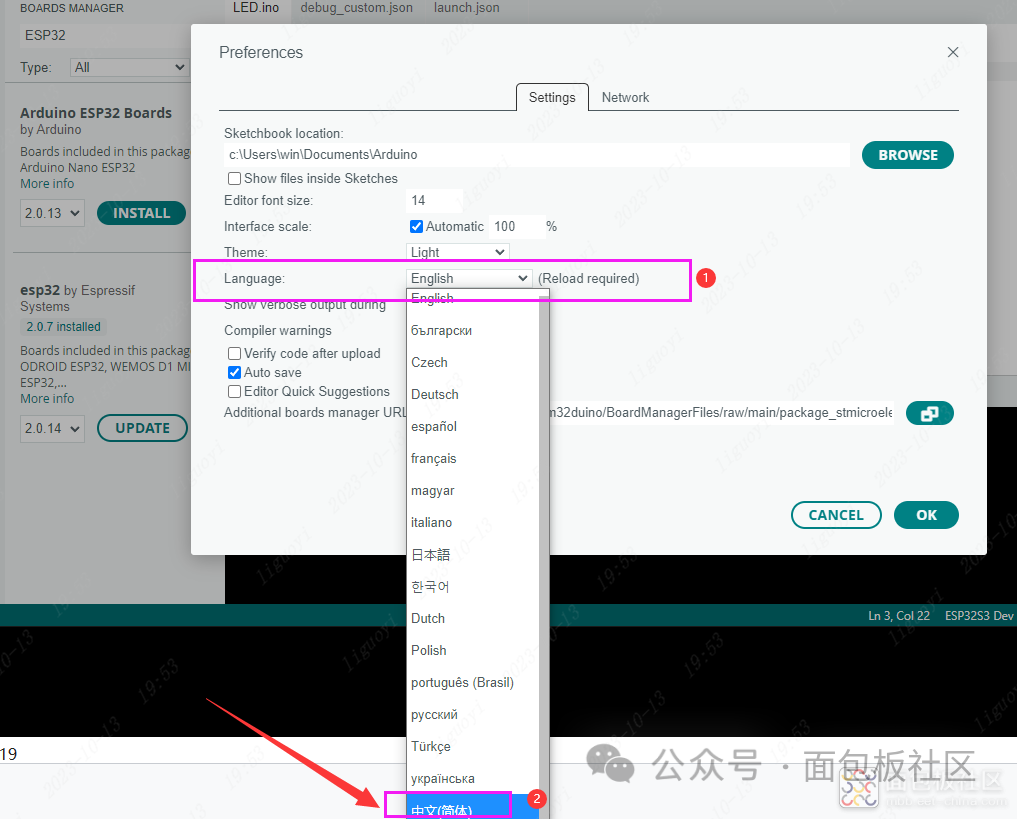
Task: Open the launch.json editor tab
Action: 466,8
